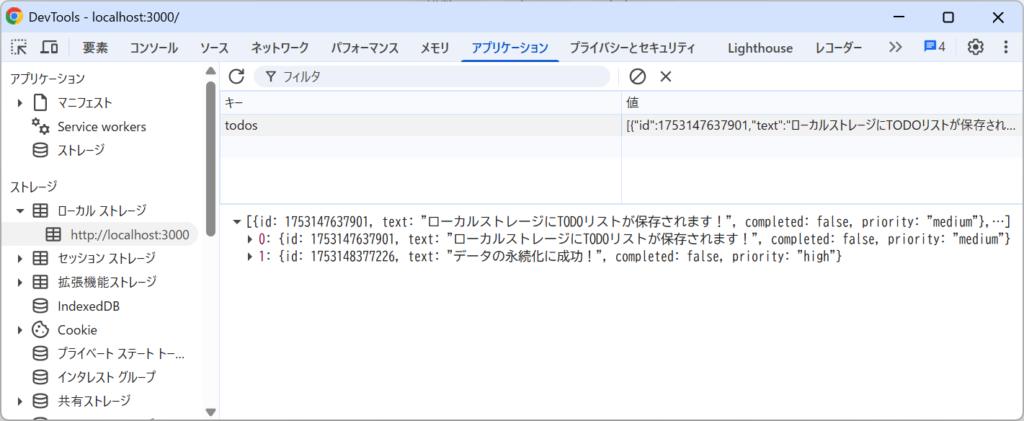Switch to the メモリ tab
1024x421 pixels.
[x=435, y=48]
